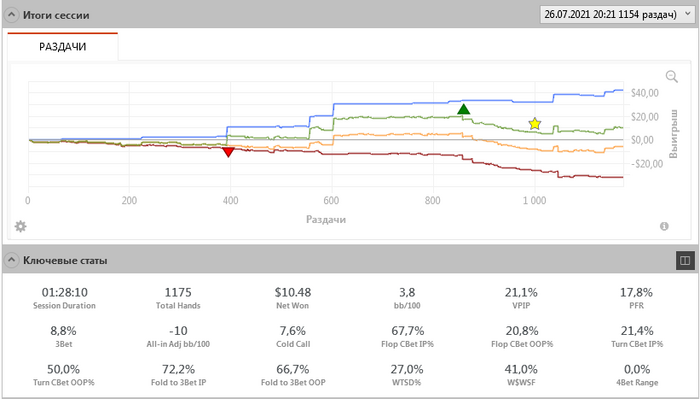This screenshot has height=399, width=700.
Task: Click the blue line at graph end
Action: coord(620,90)
